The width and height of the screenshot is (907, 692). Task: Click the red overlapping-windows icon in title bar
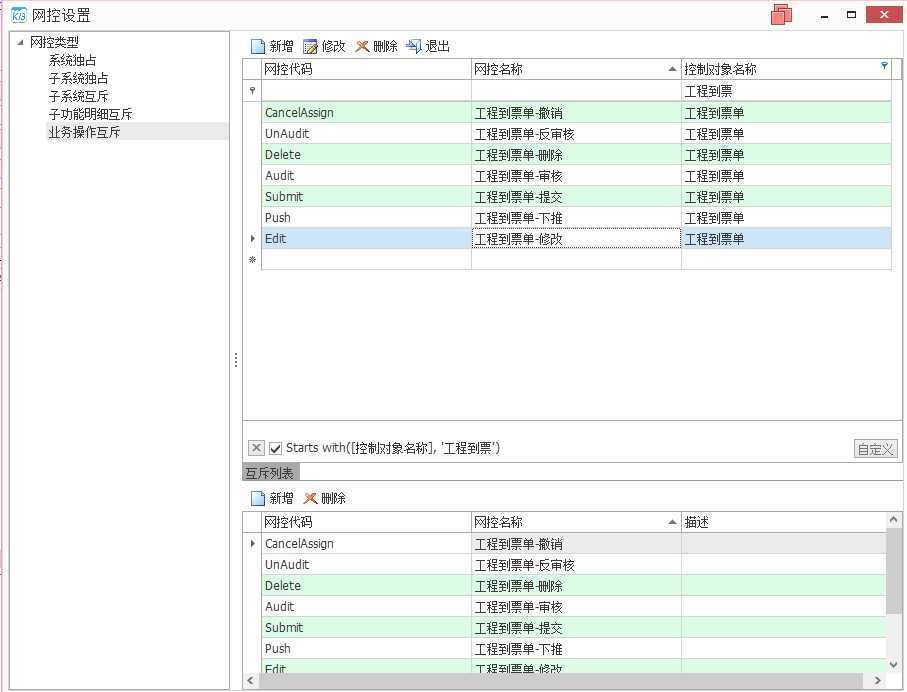click(781, 14)
